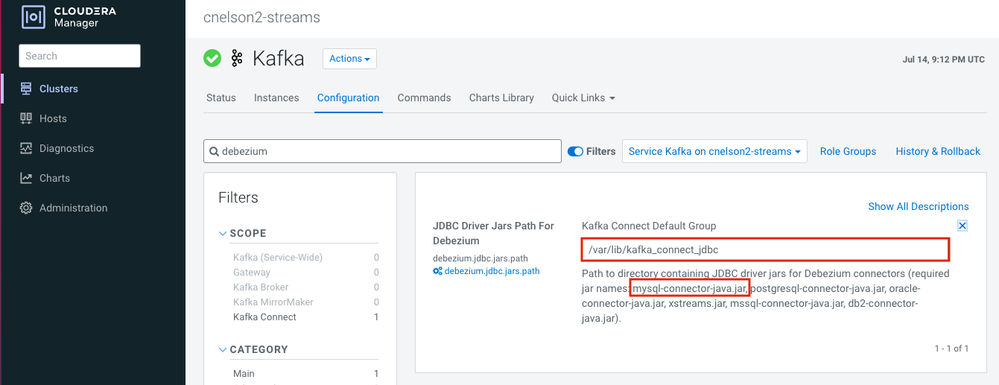999x385 pixels.
Task: Toggle the Filters switch off
Action: 575,152
